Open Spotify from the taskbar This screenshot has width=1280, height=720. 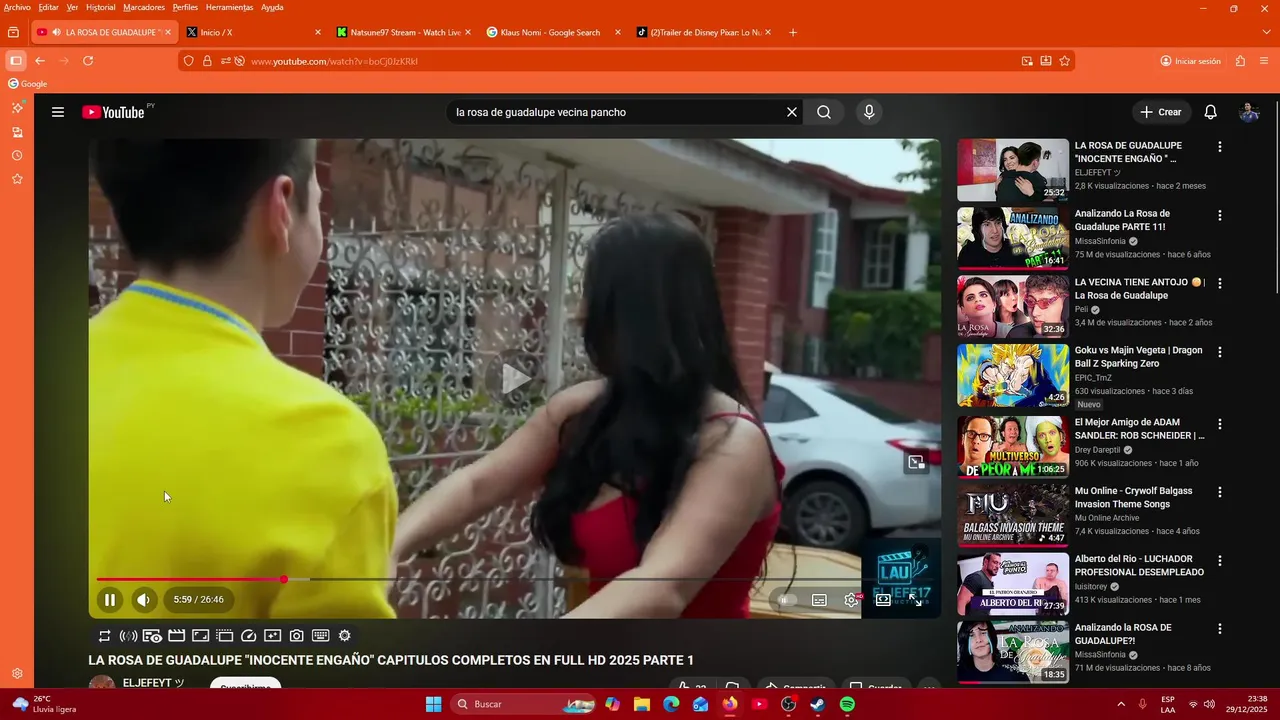(847, 704)
